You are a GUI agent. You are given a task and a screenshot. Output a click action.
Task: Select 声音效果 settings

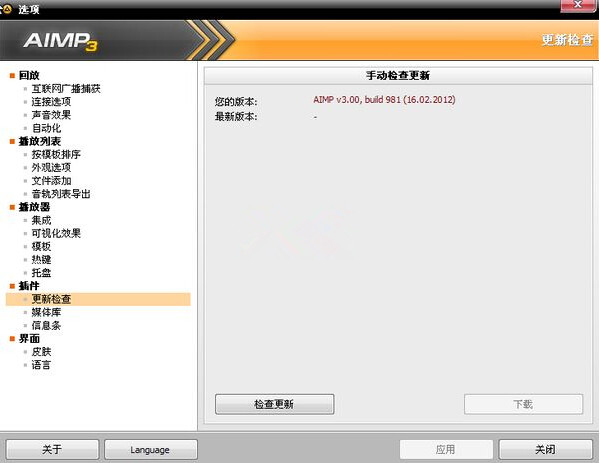point(51,115)
